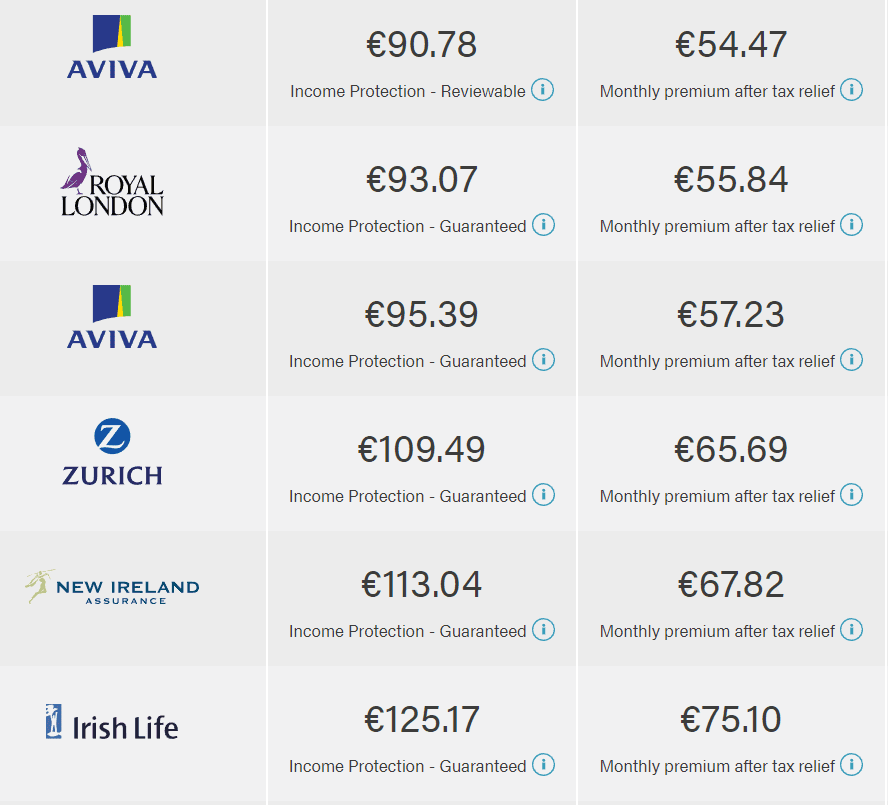Click info icon beside €67.82 tax relief premium

tap(851, 630)
